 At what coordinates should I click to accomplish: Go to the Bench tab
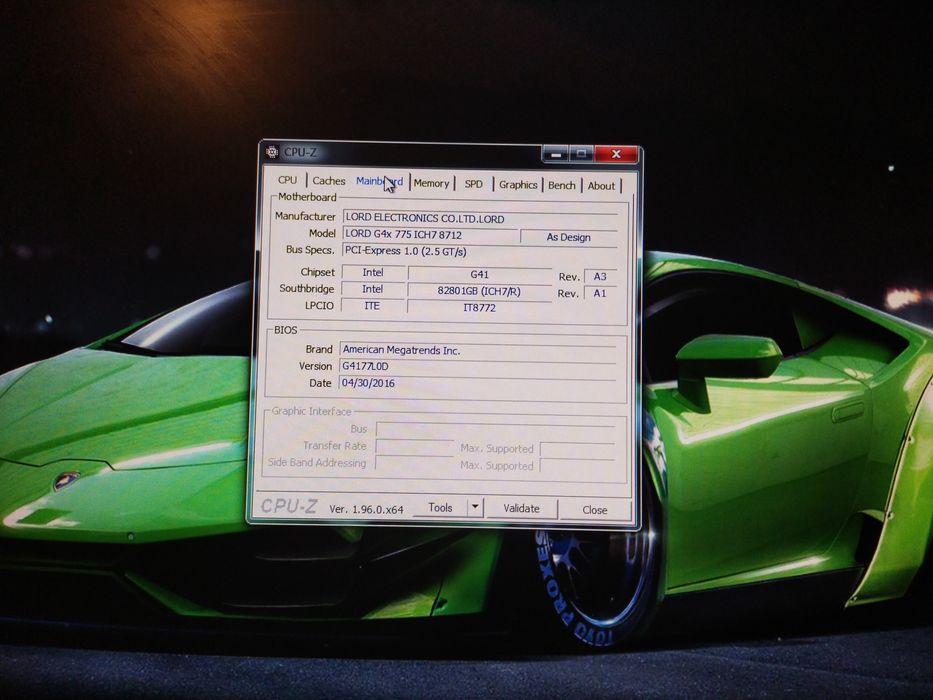[x=562, y=185]
